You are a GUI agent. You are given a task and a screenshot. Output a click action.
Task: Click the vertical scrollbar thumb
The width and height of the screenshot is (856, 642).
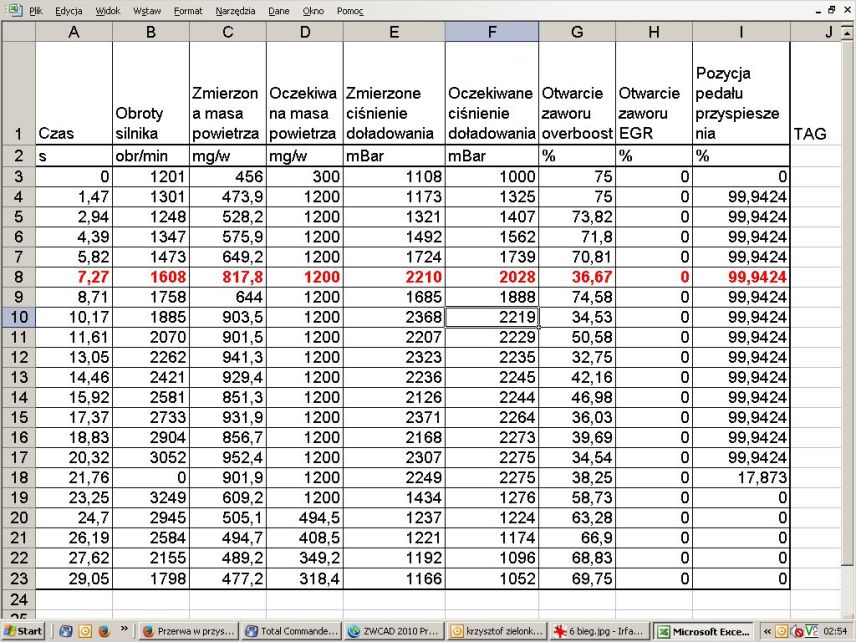[847, 304]
